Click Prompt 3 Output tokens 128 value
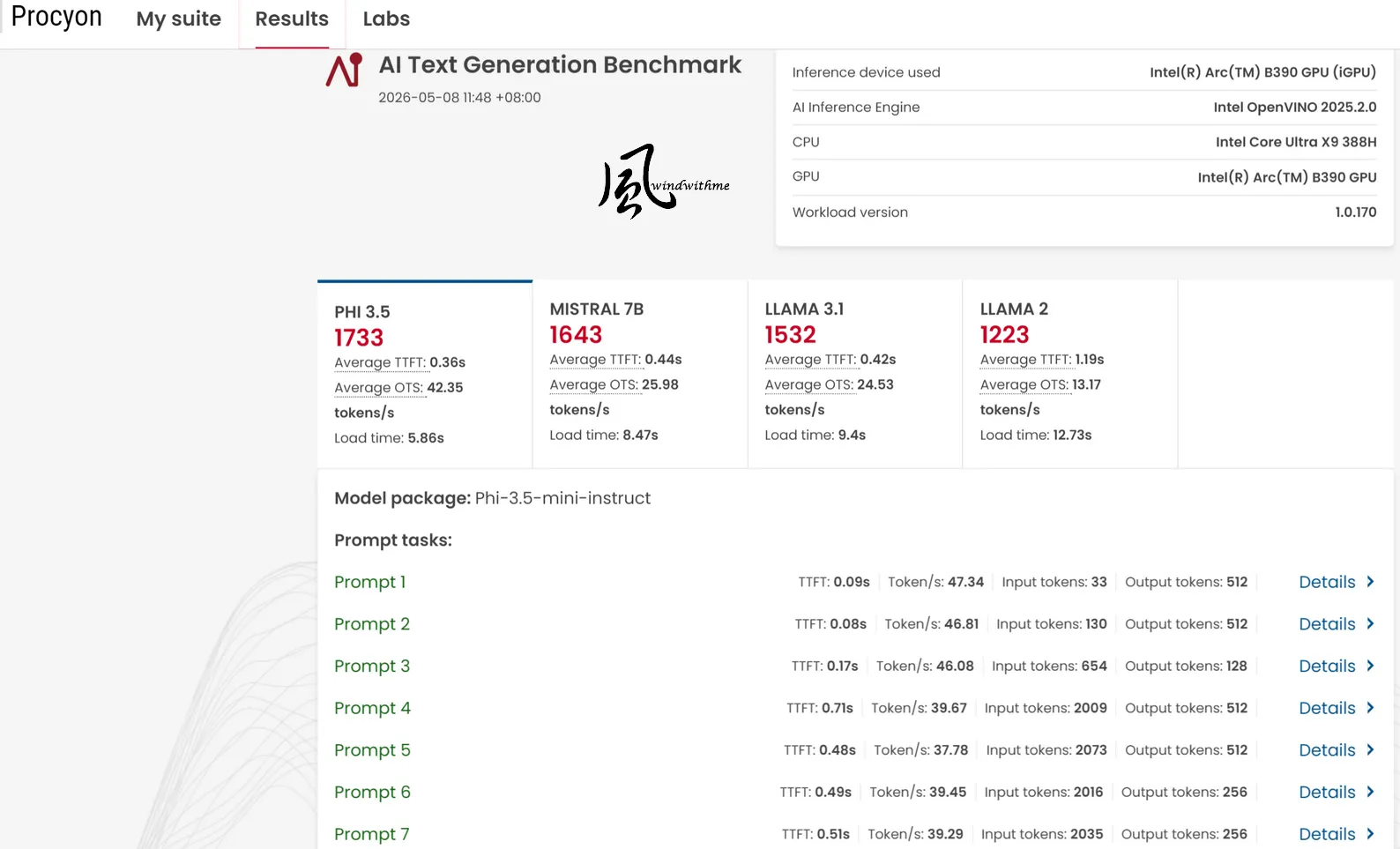Viewport: 1400px width, 849px height. 1236,667
